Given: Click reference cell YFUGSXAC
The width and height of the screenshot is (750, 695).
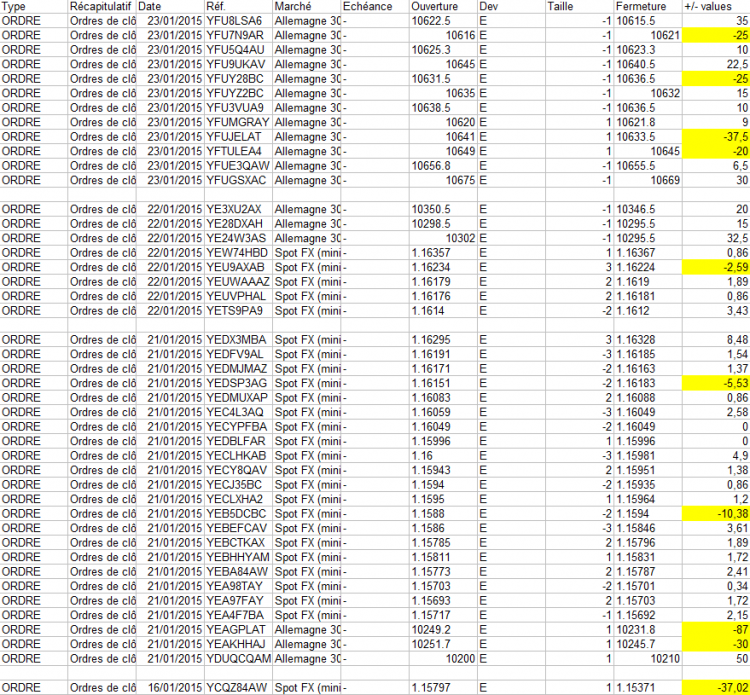Looking at the screenshot, I should (239, 180).
